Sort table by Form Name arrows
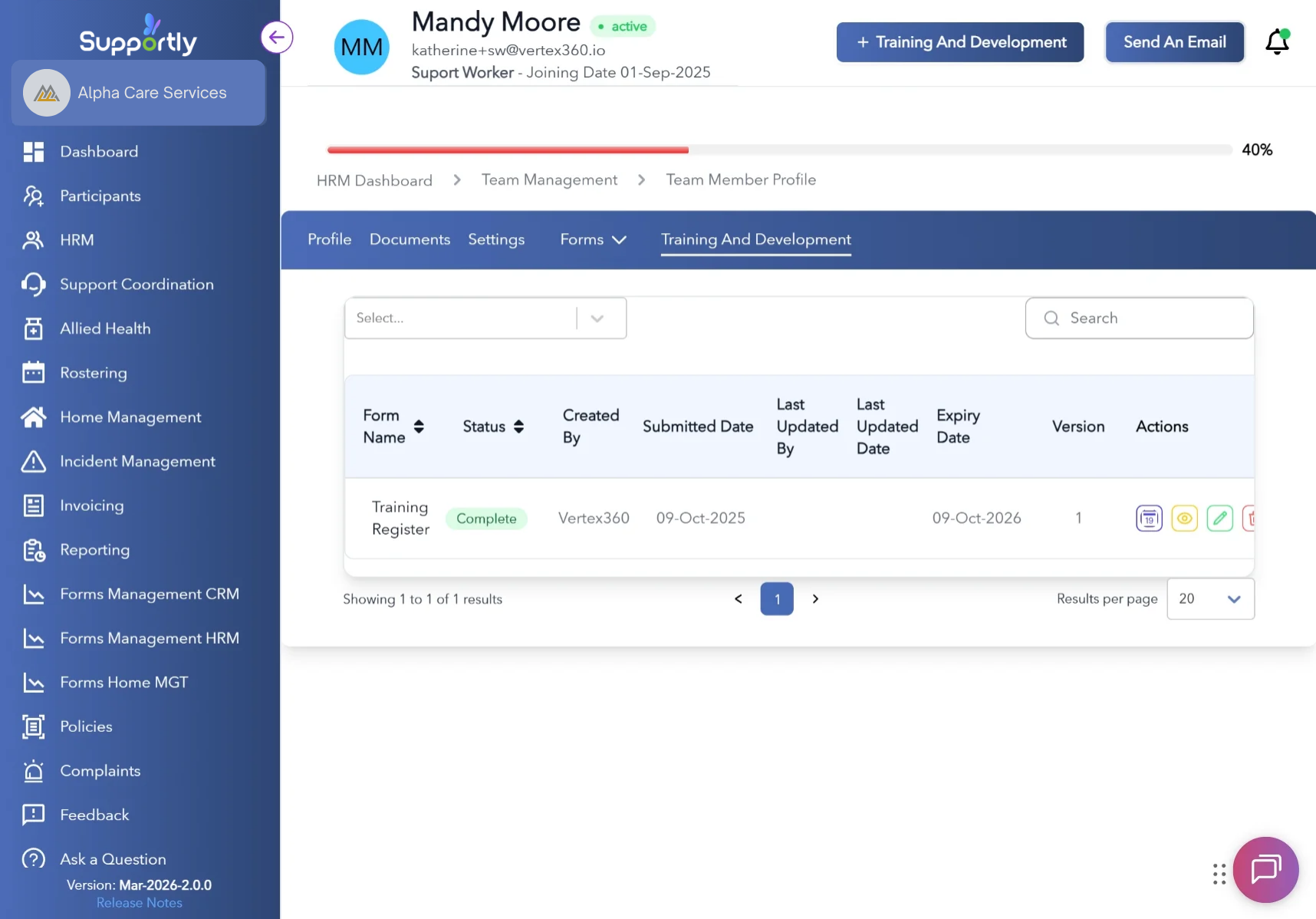 (419, 427)
